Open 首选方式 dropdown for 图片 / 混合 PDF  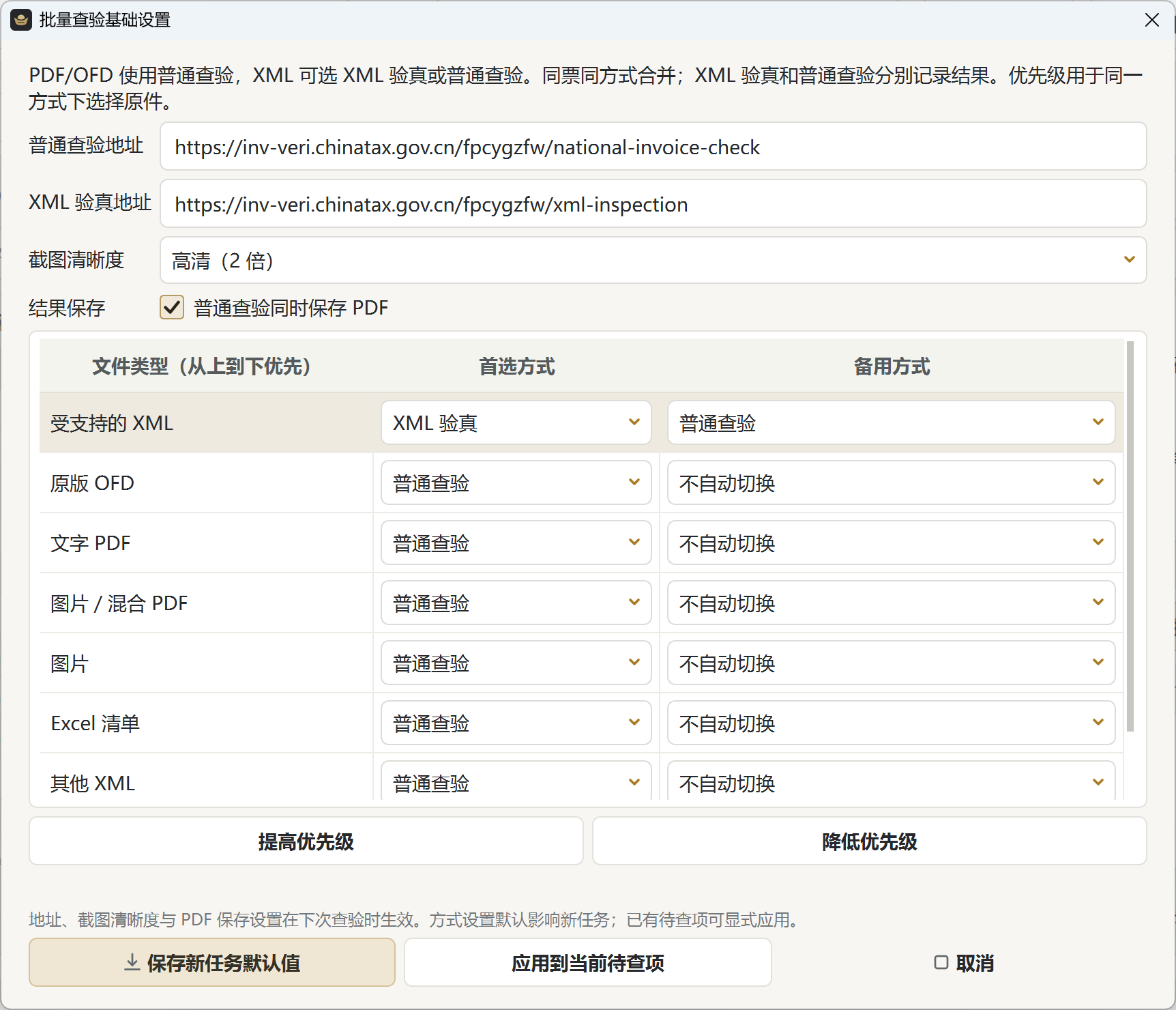[516, 603]
